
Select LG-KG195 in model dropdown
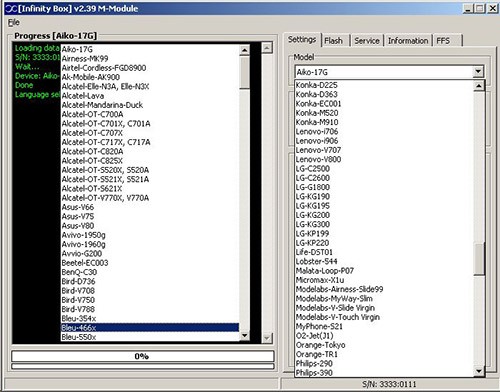pos(384,206)
